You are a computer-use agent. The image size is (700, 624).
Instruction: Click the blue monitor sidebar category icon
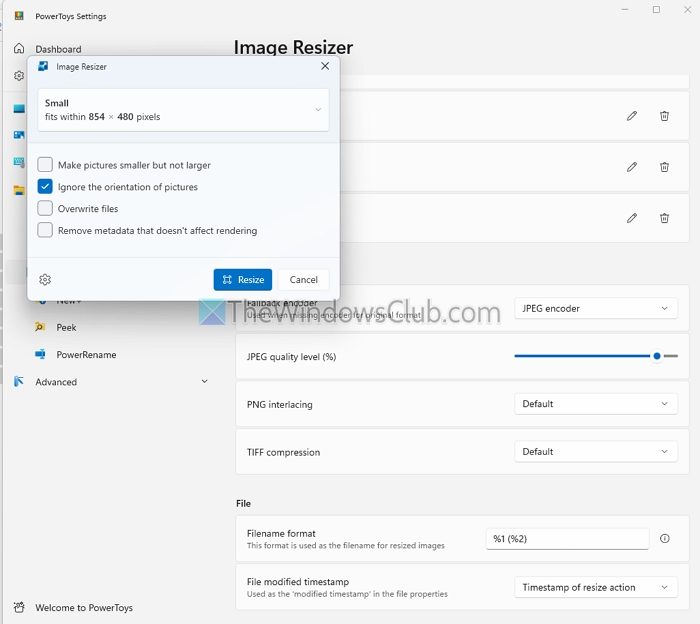(19, 108)
